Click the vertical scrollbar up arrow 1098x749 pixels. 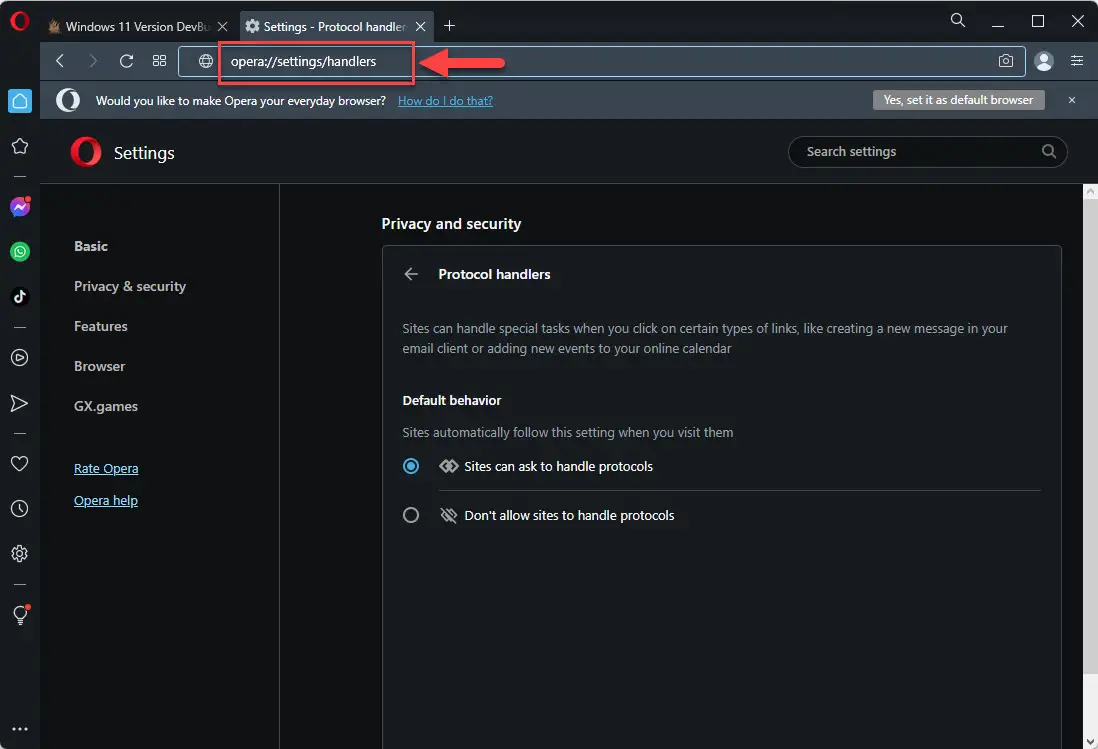(x=1090, y=191)
